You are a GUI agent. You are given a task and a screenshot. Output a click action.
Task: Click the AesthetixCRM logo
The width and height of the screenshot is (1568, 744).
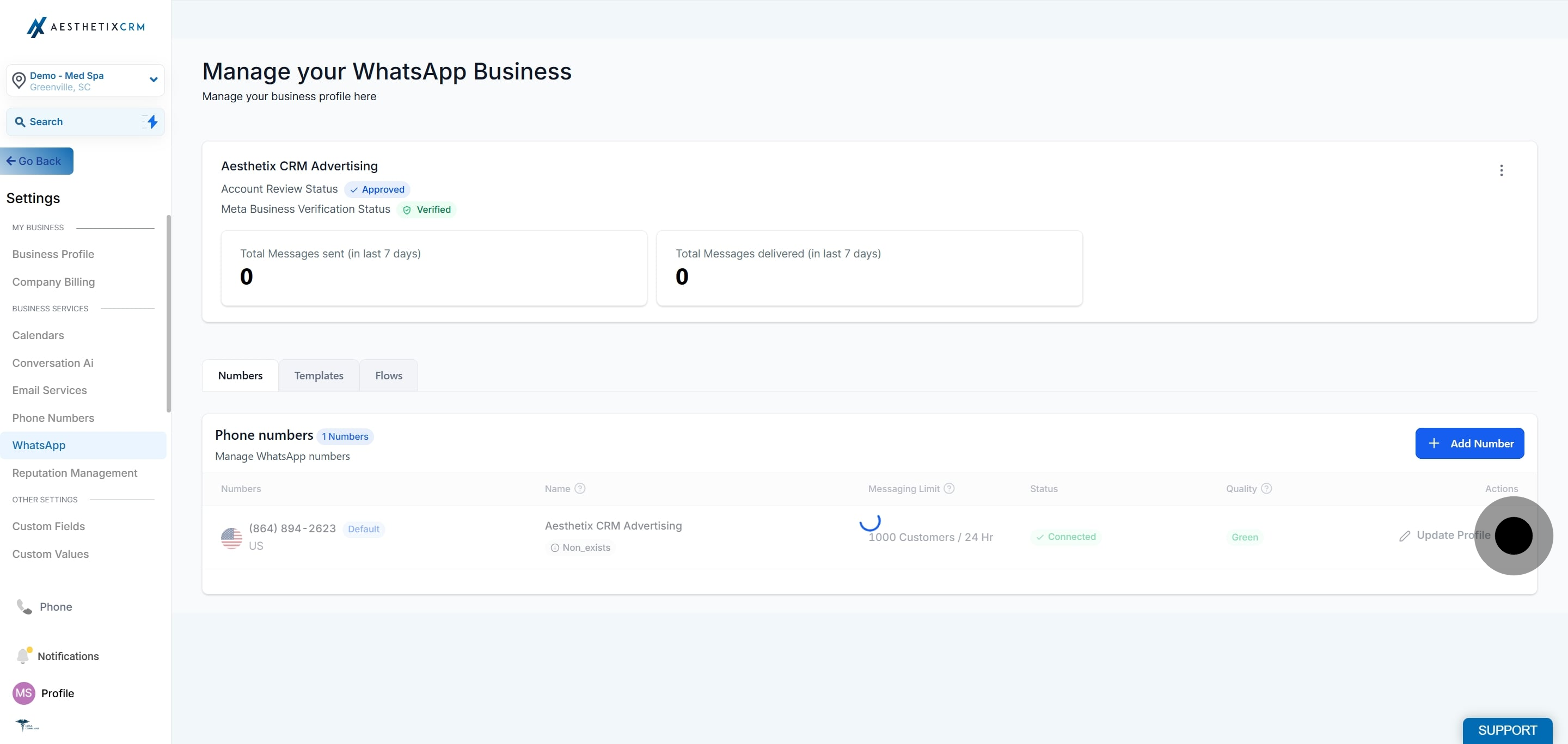[86, 27]
